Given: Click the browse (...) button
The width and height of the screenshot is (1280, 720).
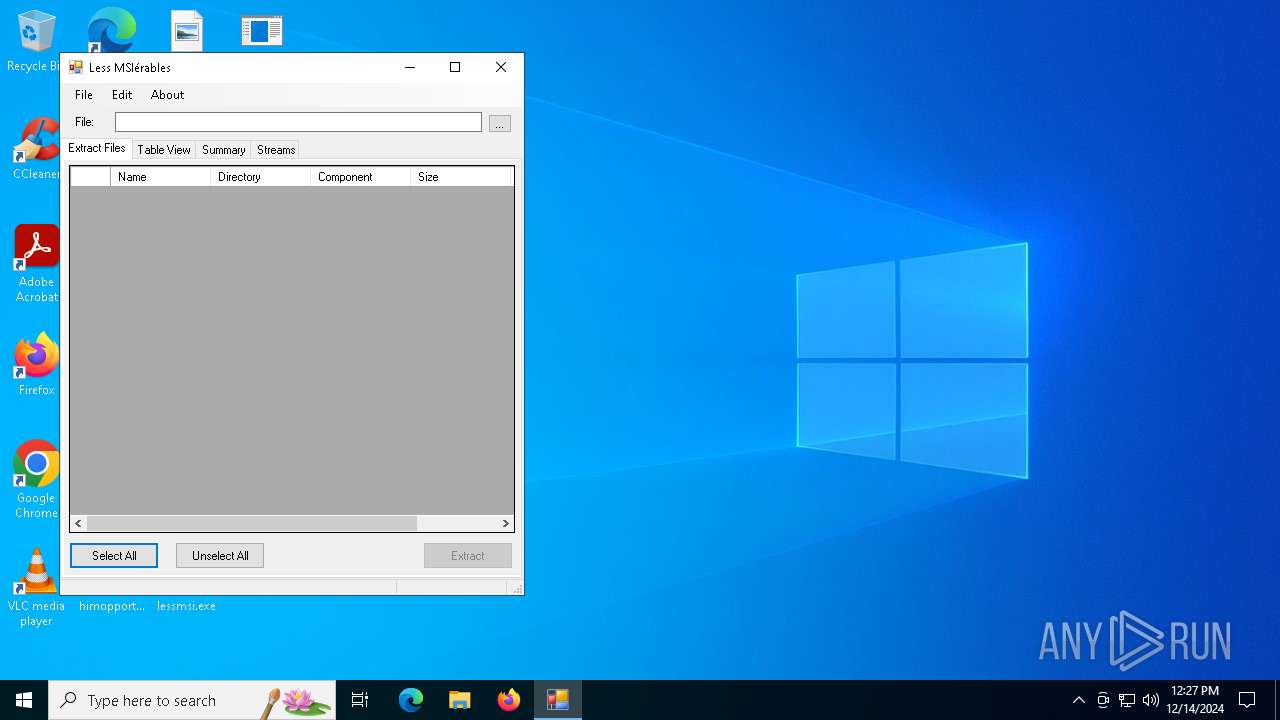Looking at the screenshot, I should point(500,123).
